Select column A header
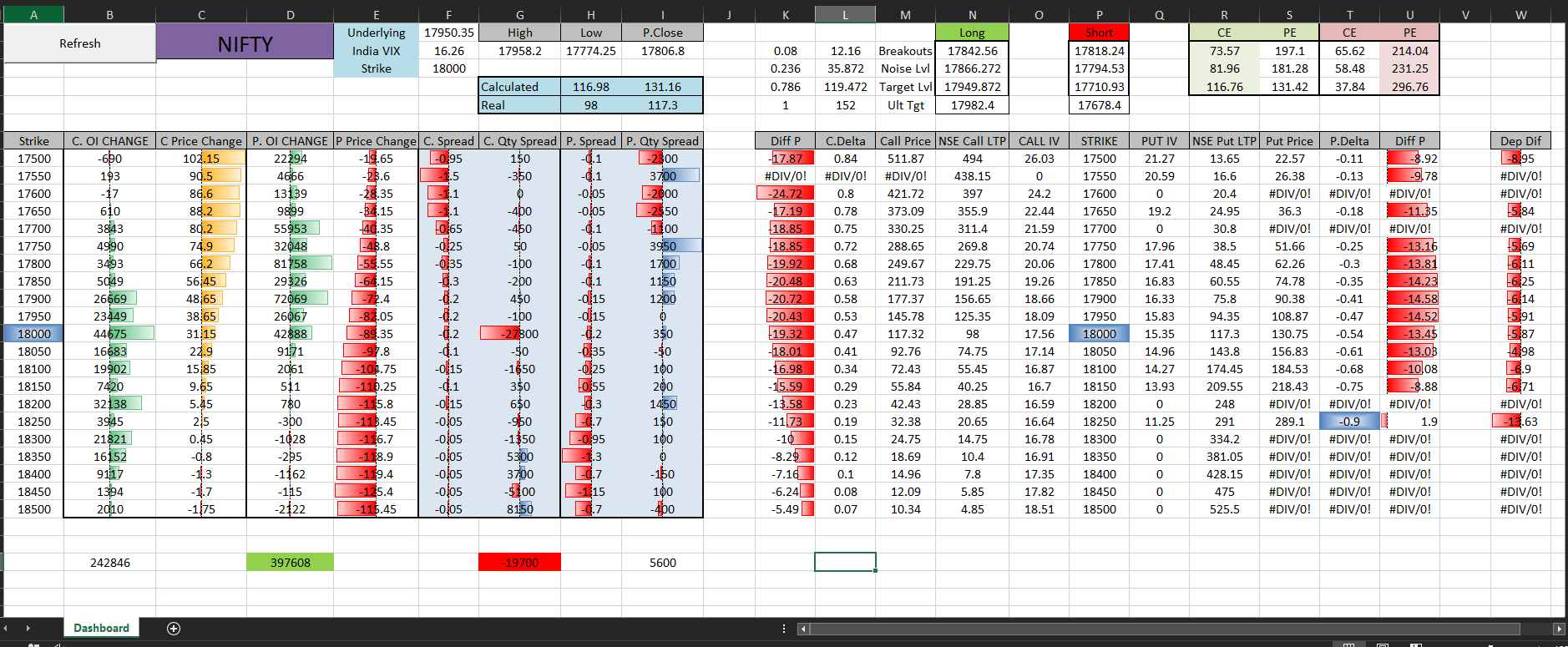1568x647 pixels. click(33, 14)
